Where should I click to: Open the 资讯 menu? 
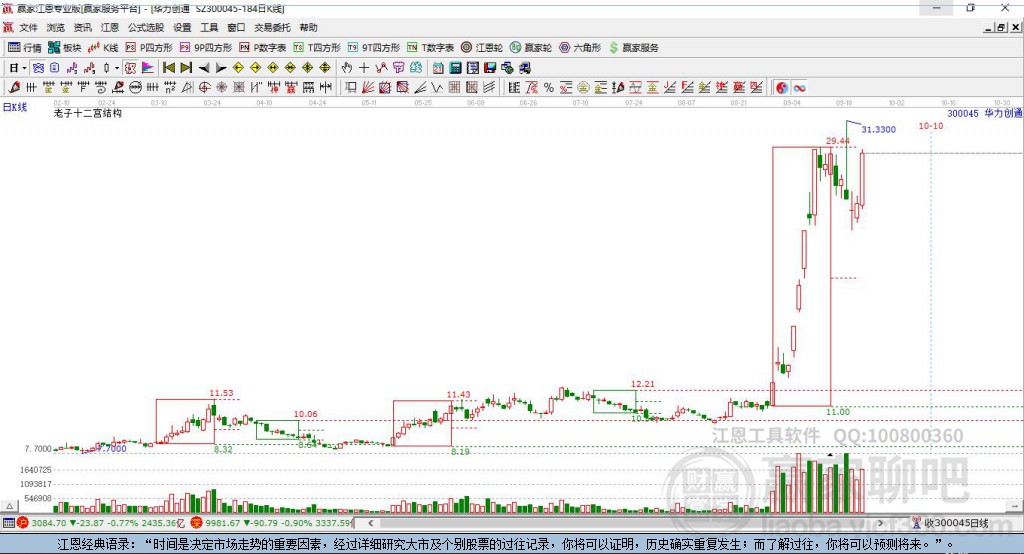[x=82, y=27]
